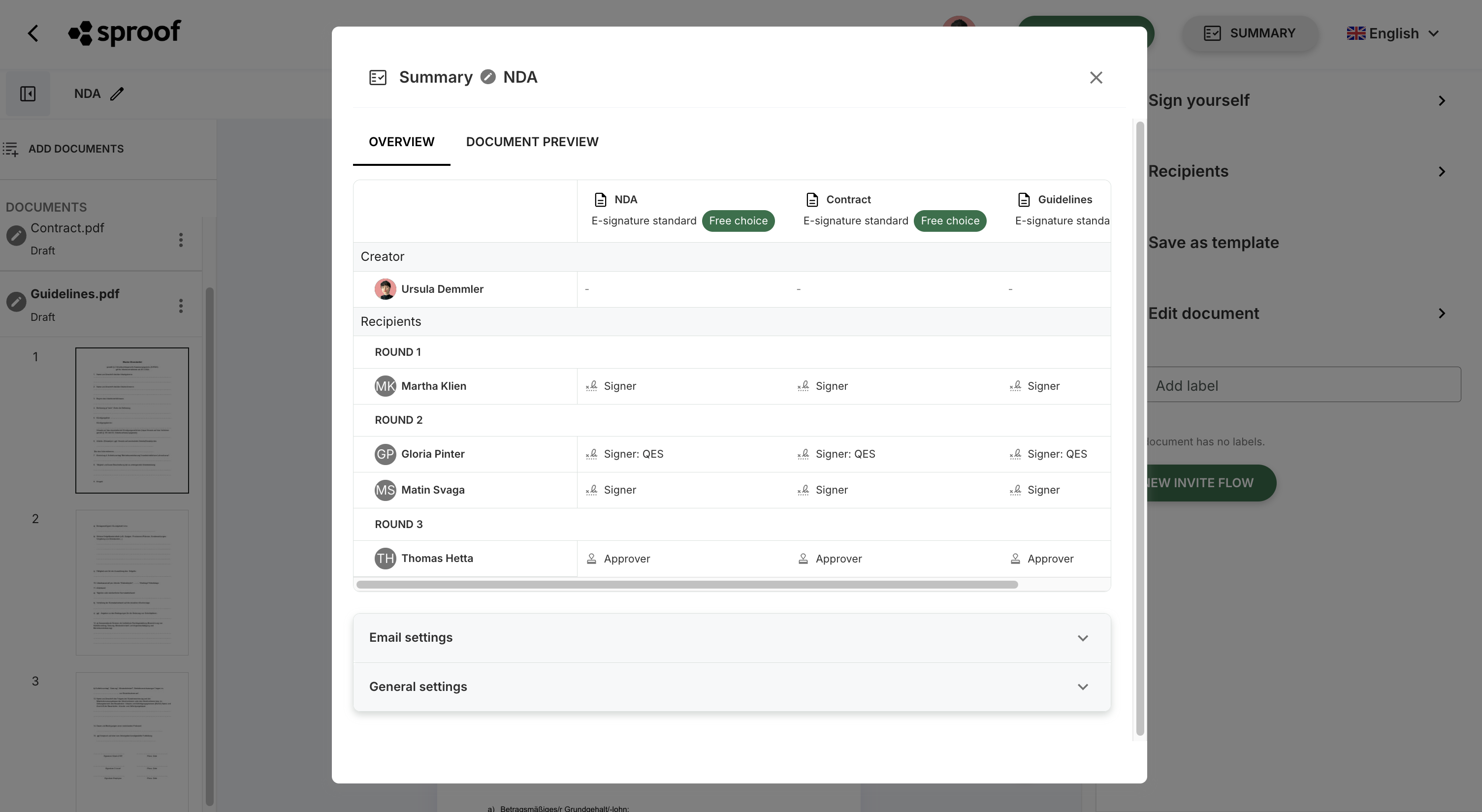The image size is (1482, 812).
Task: Close the Summary dialog
Action: click(1096, 78)
